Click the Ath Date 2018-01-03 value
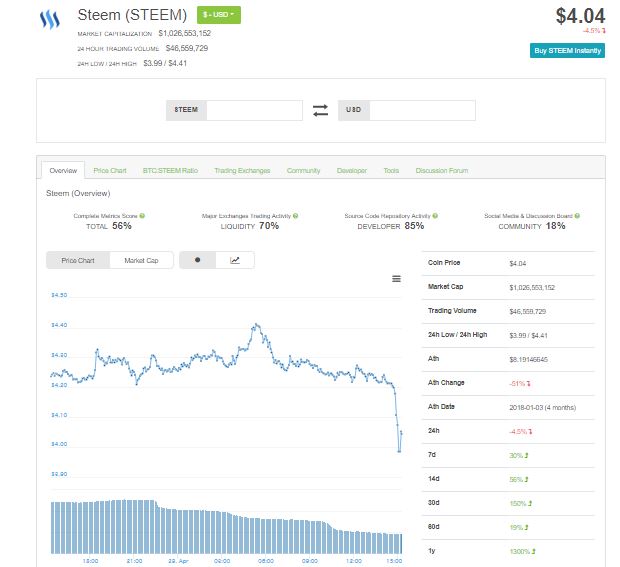Viewport: 620px width, 567px height. coord(542,408)
